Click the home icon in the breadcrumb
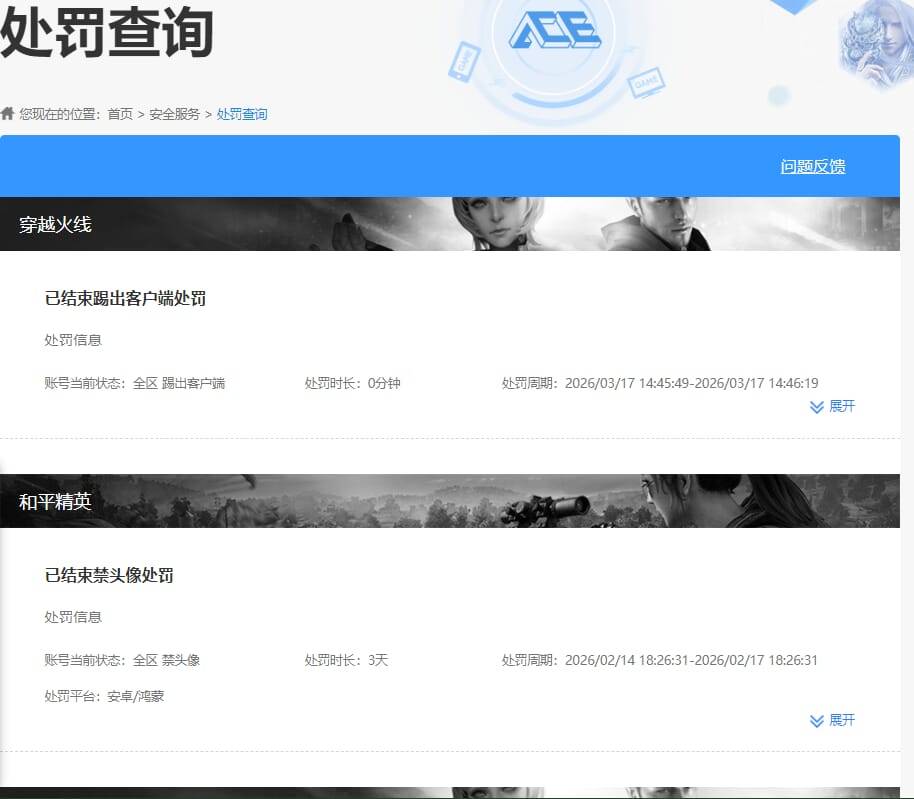The width and height of the screenshot is (914, 799). [7, 113]
